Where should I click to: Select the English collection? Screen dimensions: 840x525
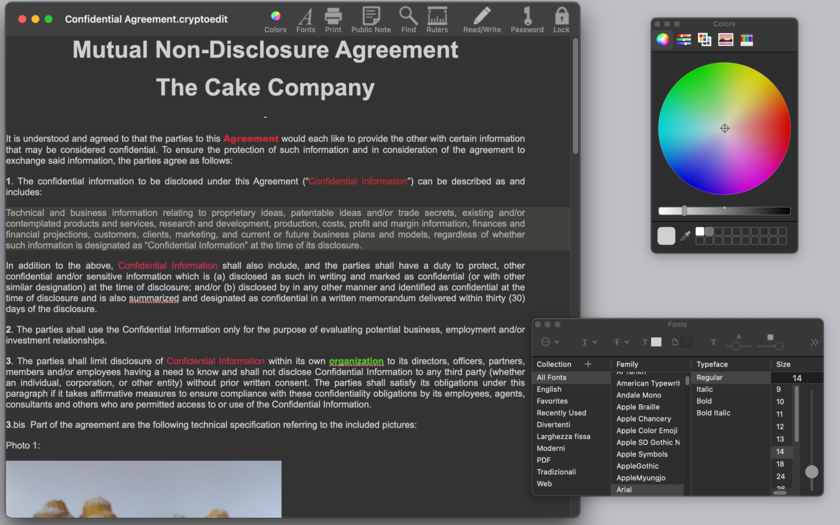[x=572, y=389]
